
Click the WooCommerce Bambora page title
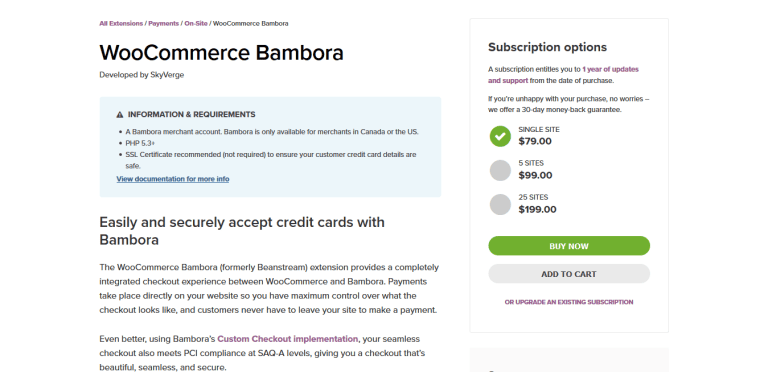pyautogui.click(x=221, y=53)
